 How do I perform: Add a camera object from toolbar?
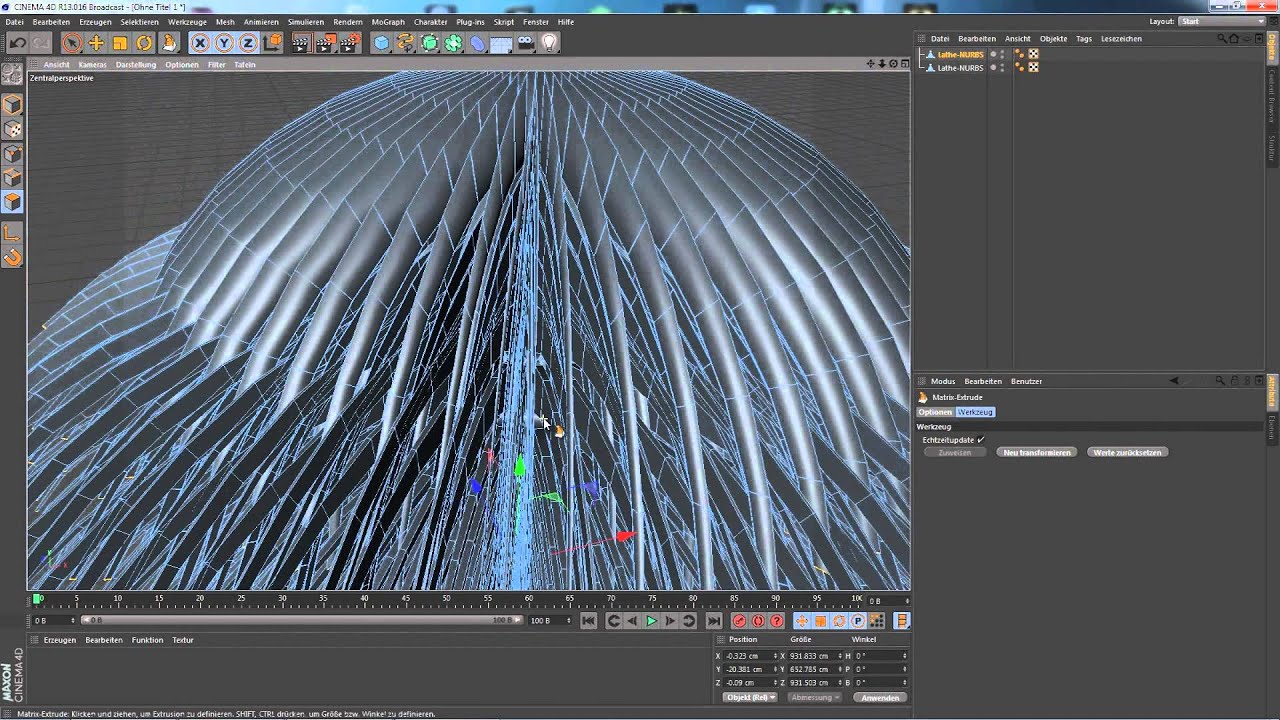(x=525, y=43)
